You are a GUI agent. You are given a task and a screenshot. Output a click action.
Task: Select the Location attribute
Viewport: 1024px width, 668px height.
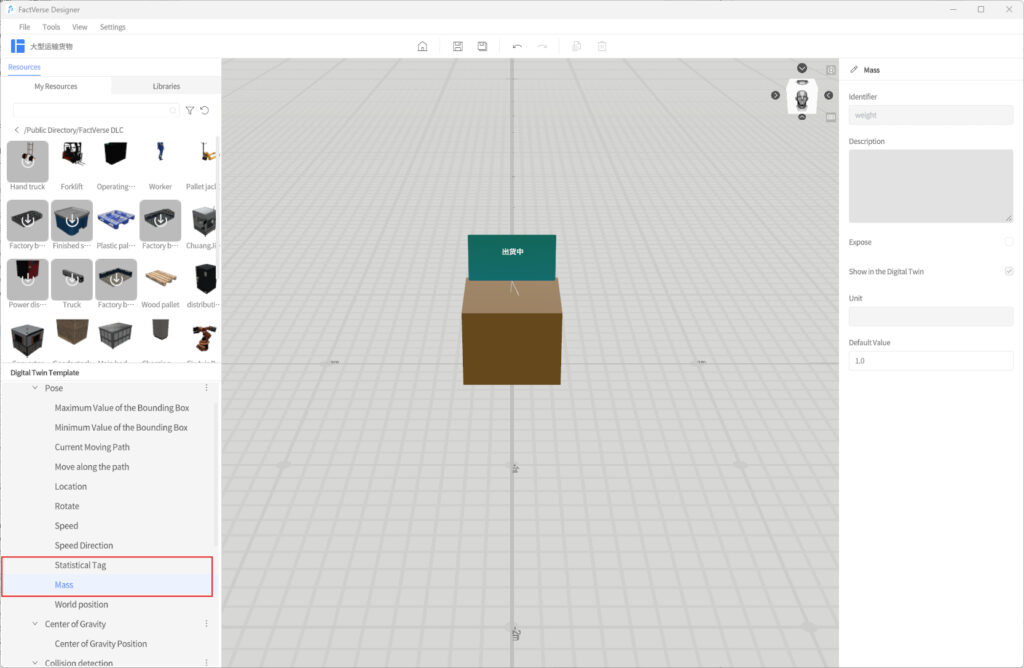pyautogui.click(x=71, y=486)
